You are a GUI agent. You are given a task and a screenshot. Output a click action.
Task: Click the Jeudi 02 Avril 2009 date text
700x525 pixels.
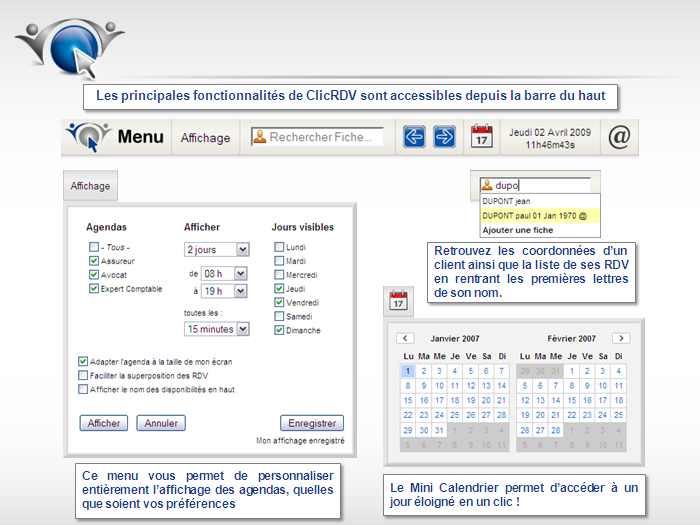tap(550, 133)
